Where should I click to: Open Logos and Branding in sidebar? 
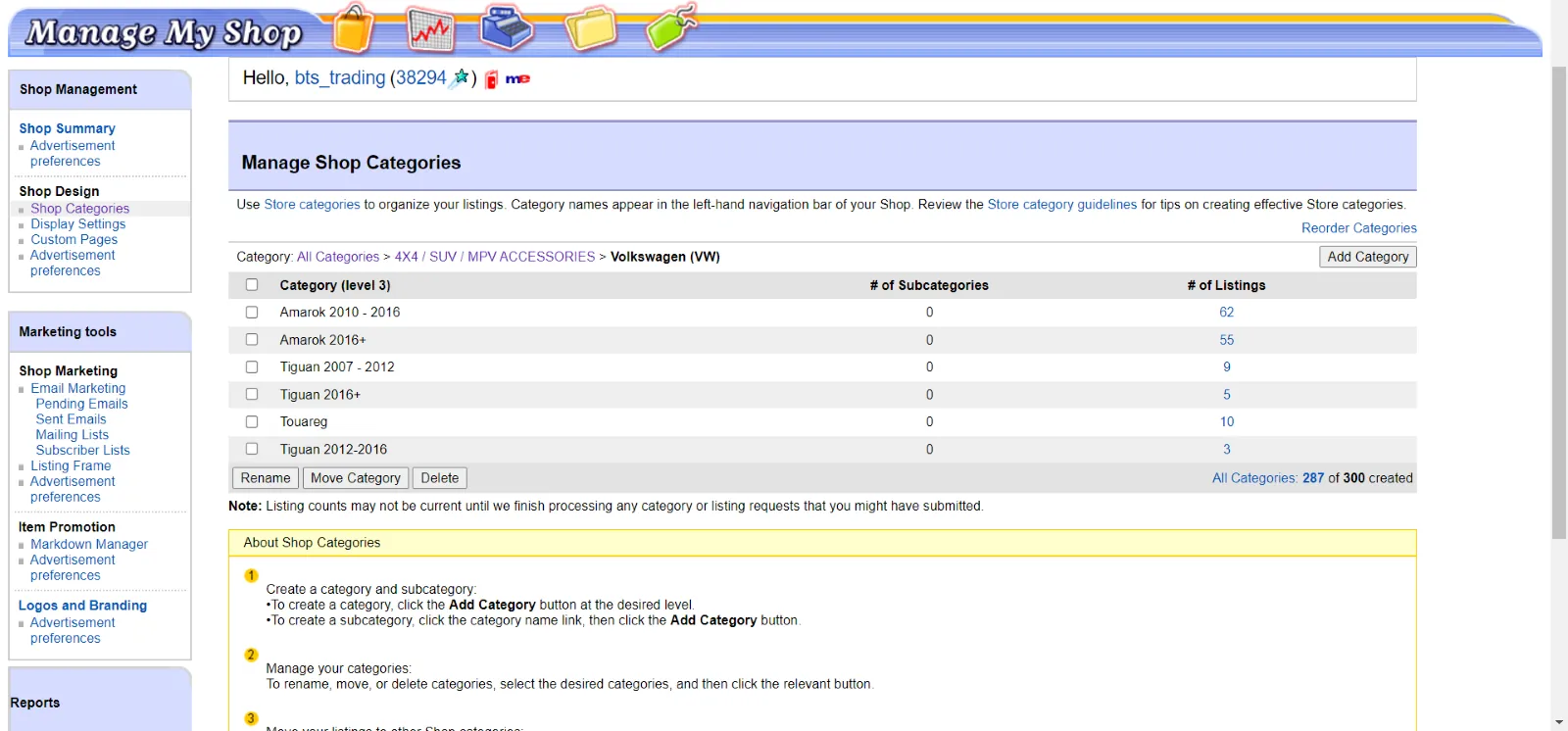82,606
